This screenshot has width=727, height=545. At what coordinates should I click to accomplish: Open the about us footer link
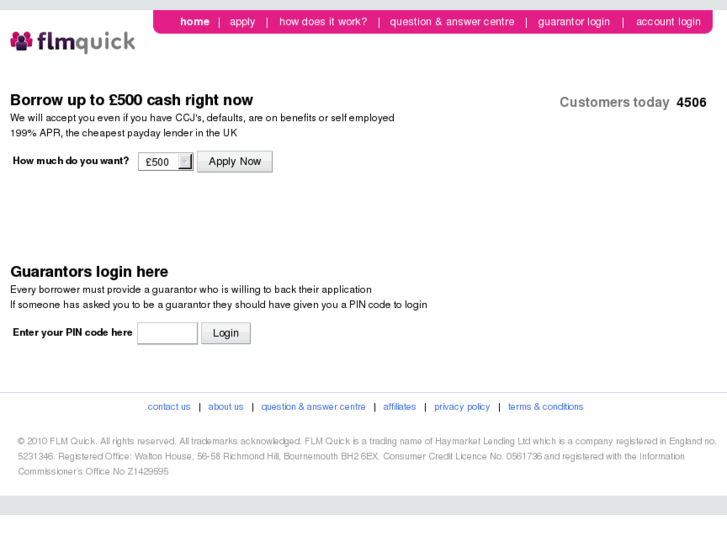pos(226,407)
